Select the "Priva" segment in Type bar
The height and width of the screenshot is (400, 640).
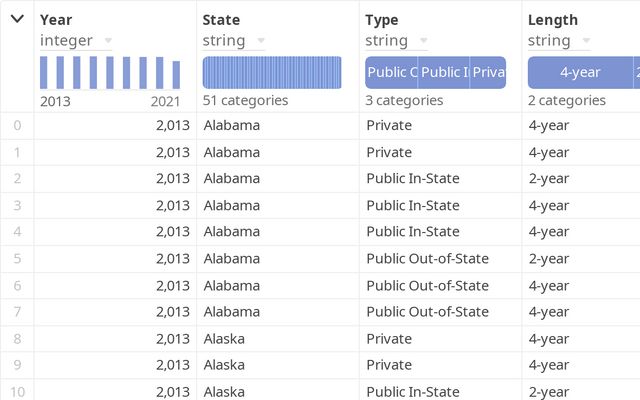(x=488, y=73)
